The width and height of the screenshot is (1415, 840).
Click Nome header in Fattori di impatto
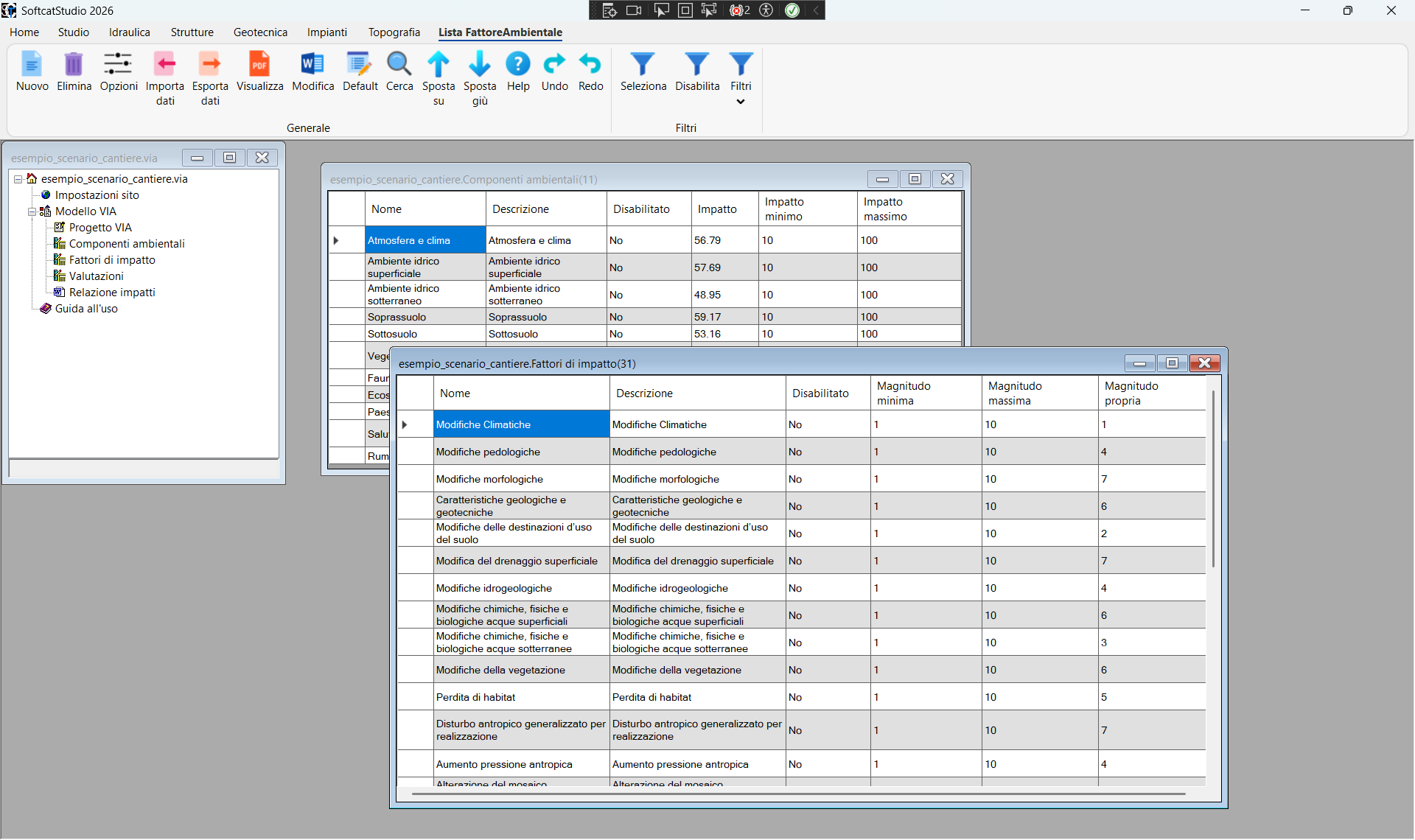click(x=521, y=393)
